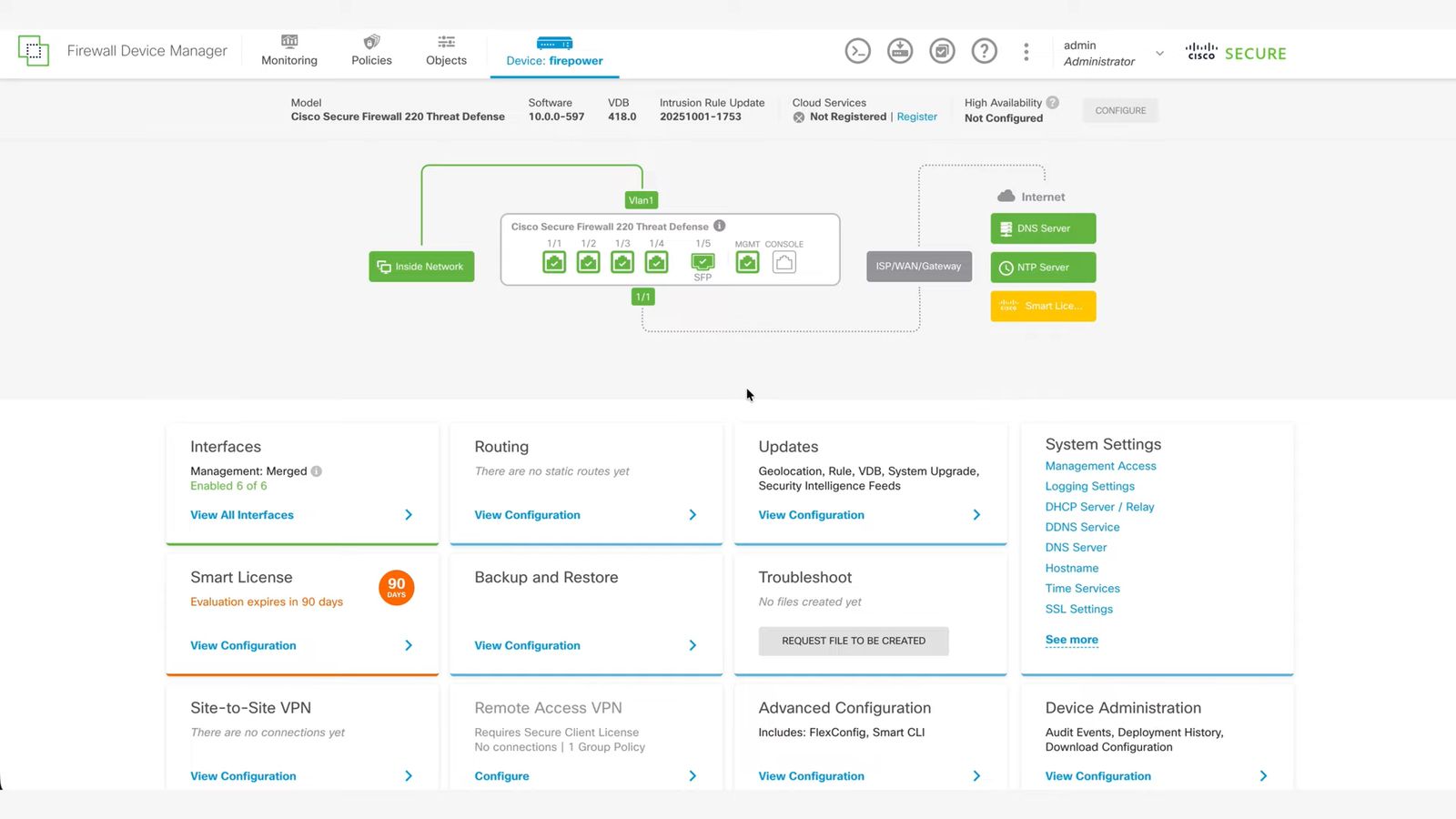Click the CONSOLE port icon
The image size is (1456, 819).
point(784,263)
